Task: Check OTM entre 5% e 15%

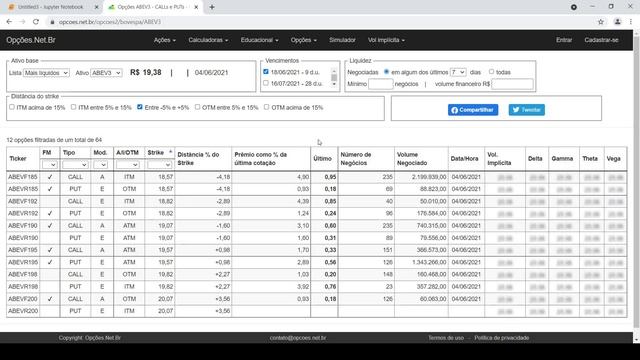Action: [x=198, y=107]
